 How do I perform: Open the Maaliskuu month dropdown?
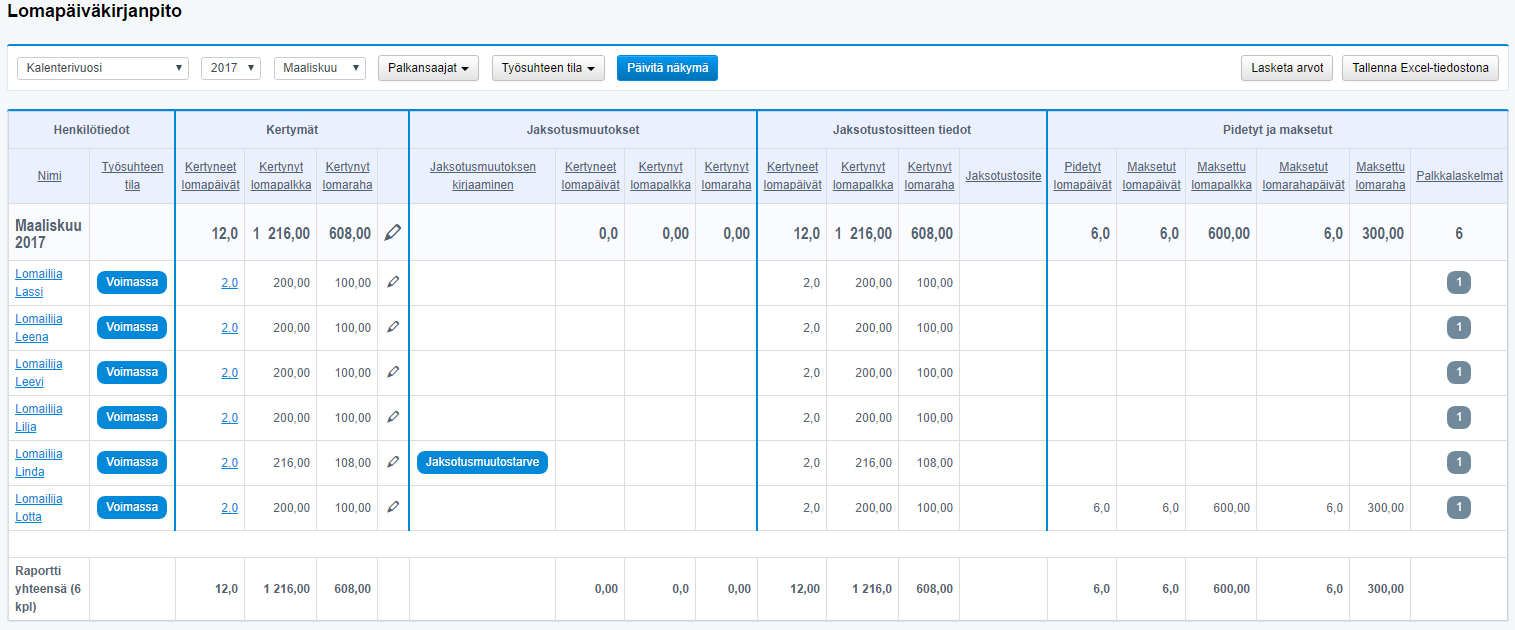pos(319,68)
